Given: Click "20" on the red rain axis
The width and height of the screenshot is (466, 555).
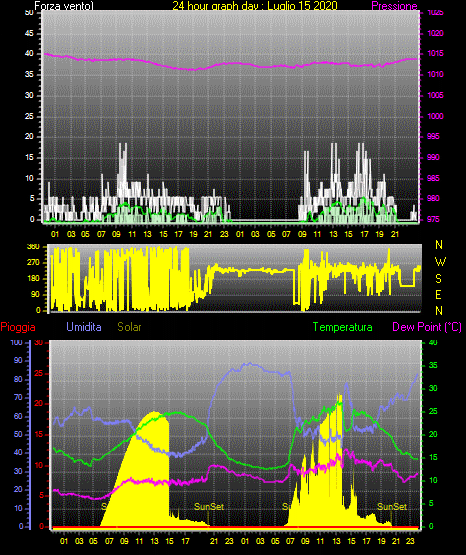Looking at the screenshot, I should pyautogui.click(x=39, y=404).
